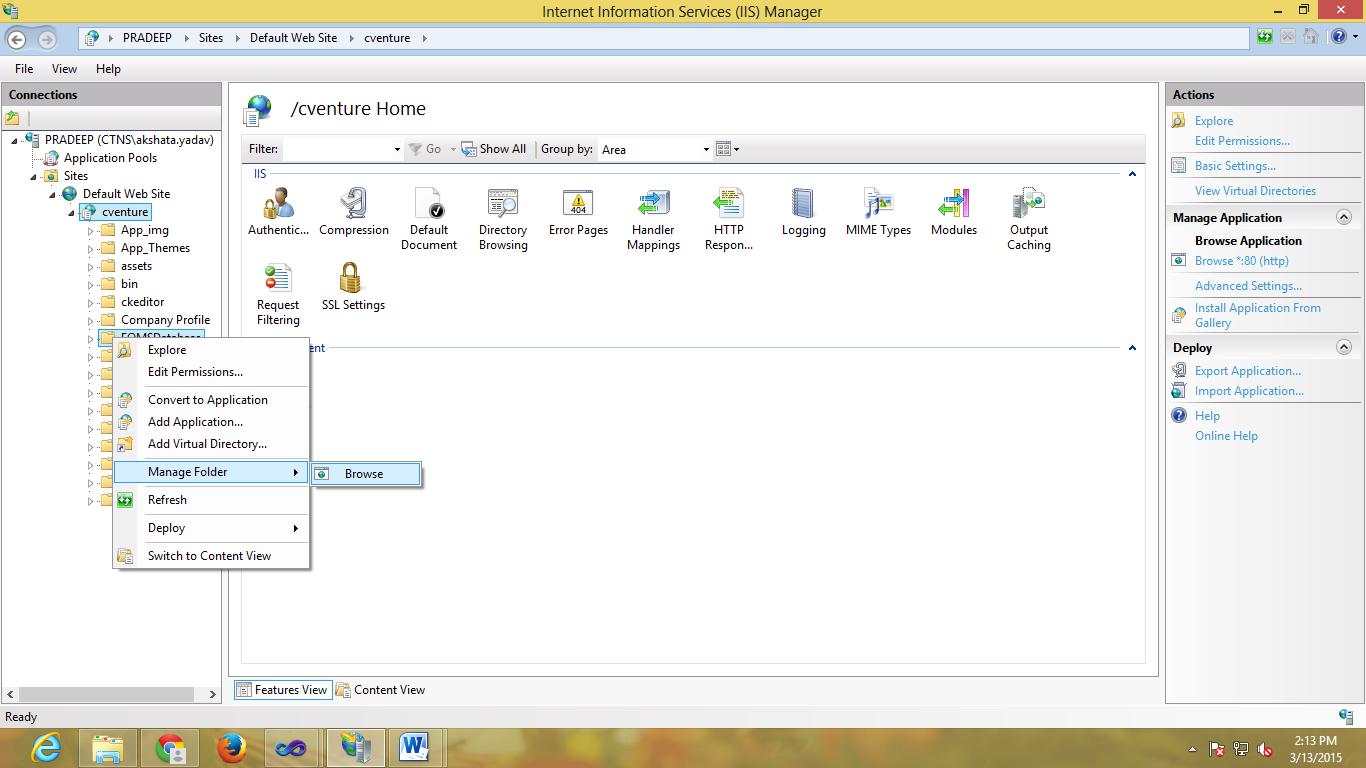This screenshot has height=768, width=1366.
Task: Select Refresh in context menu
Action: (x=211, y=500)
